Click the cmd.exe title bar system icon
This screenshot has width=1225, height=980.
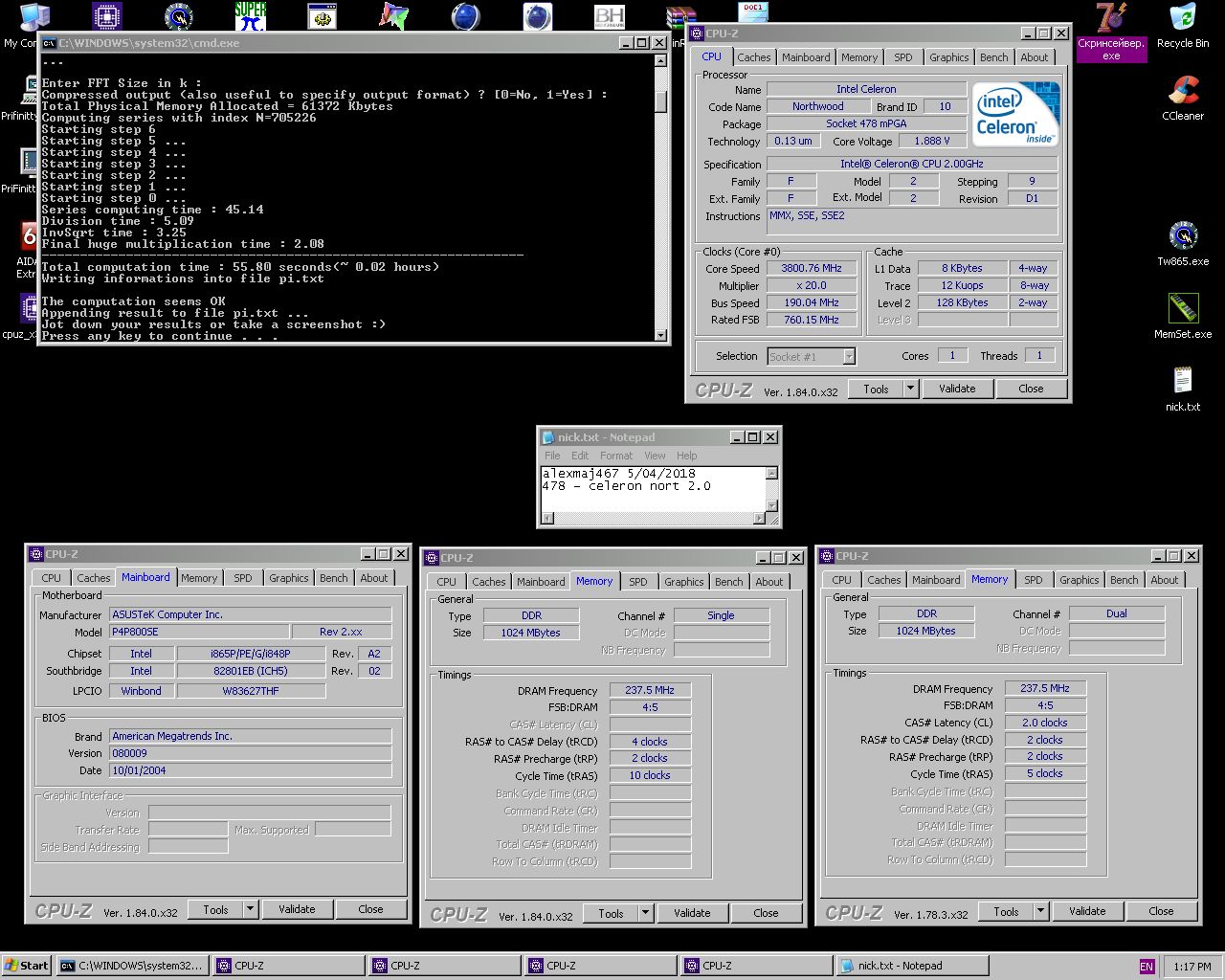(x=49, y=43)
